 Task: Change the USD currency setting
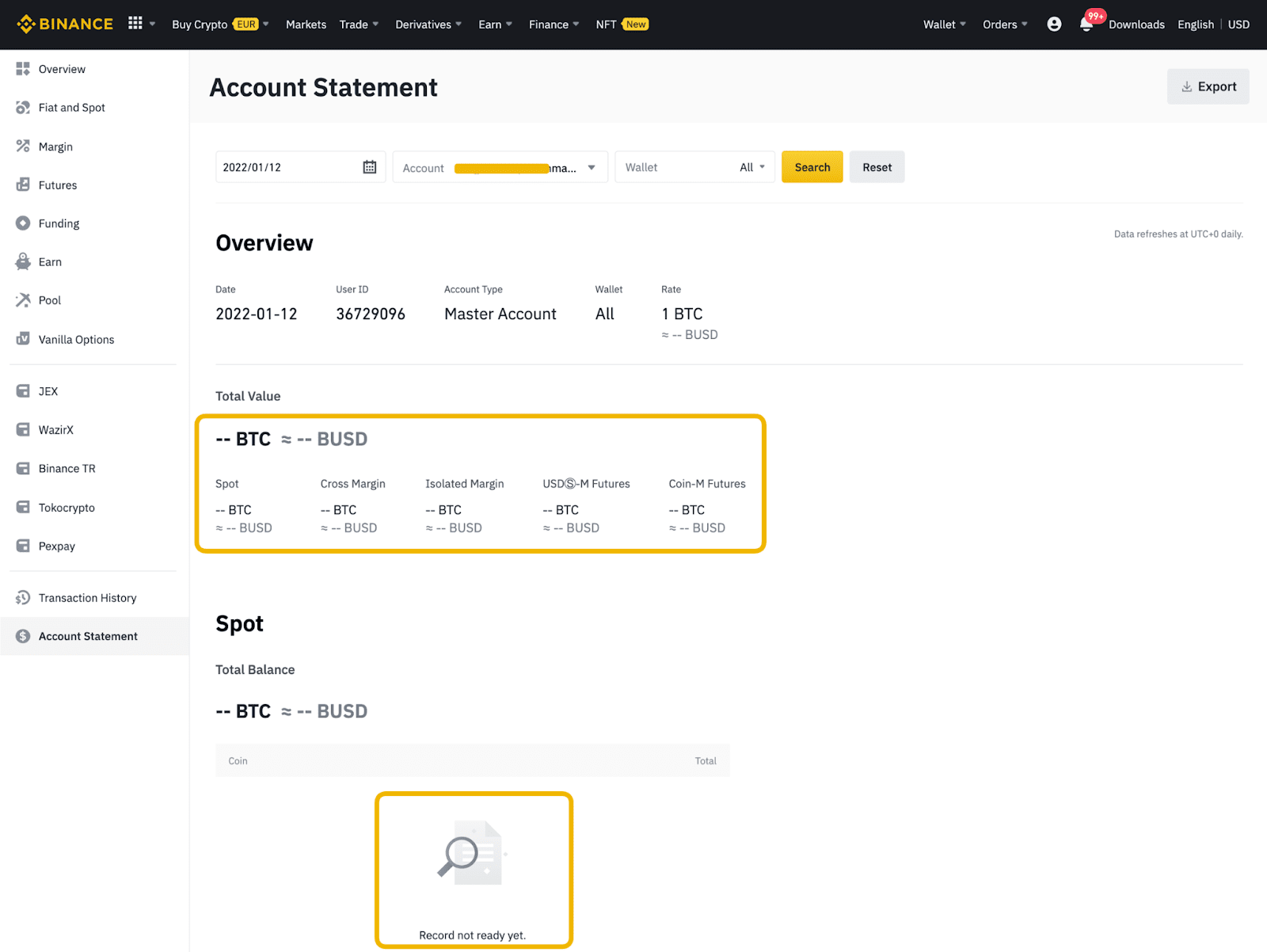pyautogui.click(x=1238, y=25)
